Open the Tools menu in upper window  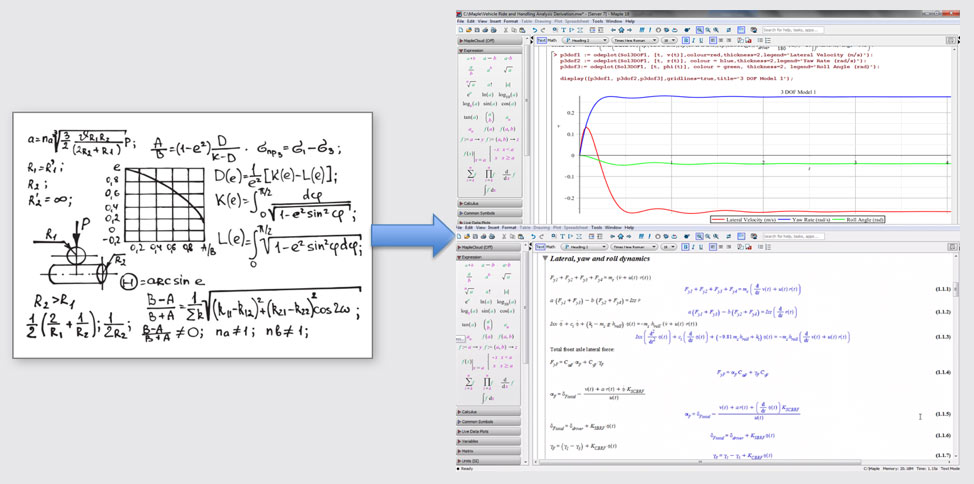(x=597, y=20)
